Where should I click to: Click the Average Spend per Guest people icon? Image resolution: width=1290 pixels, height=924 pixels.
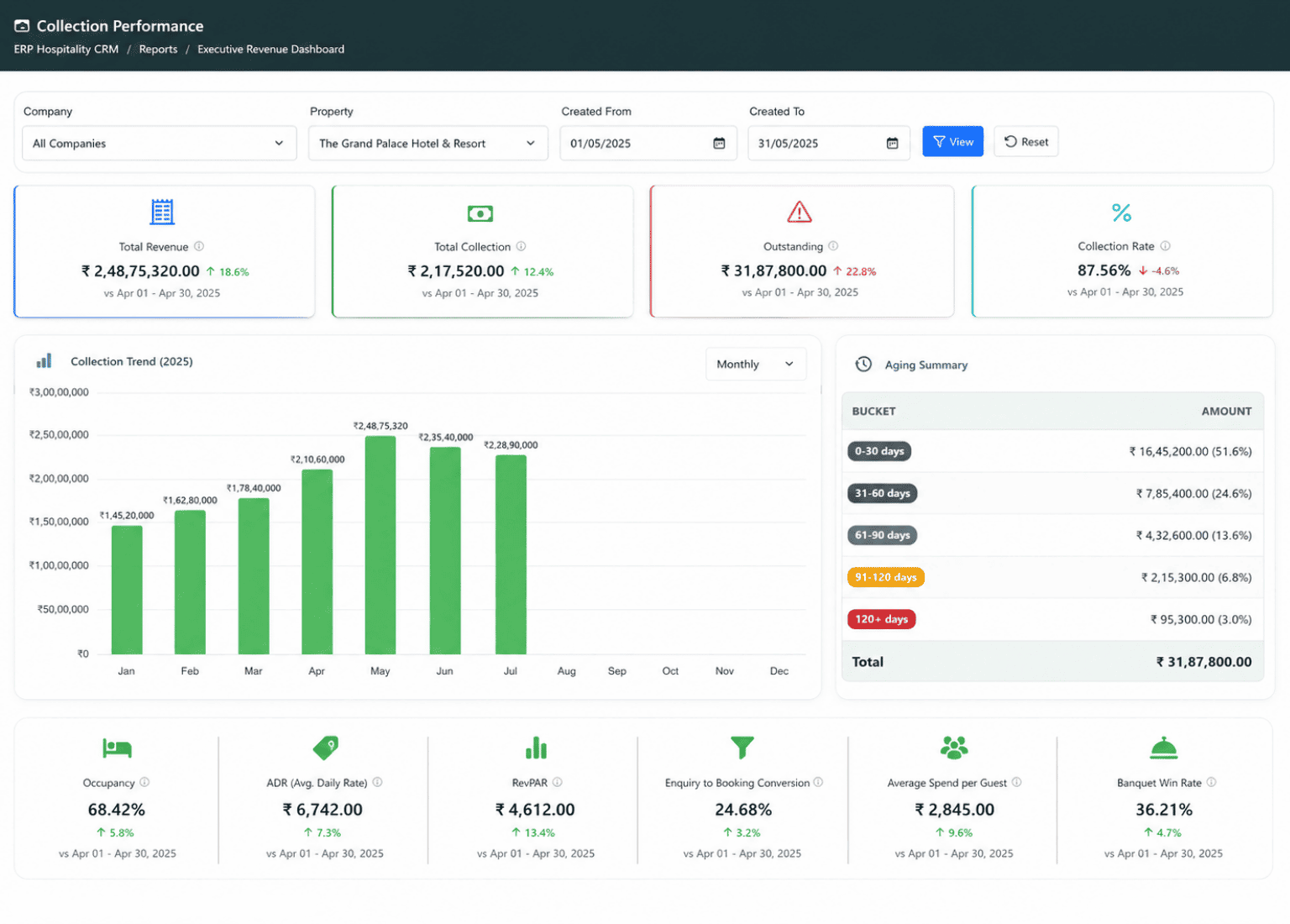click(x=954, y=747)
